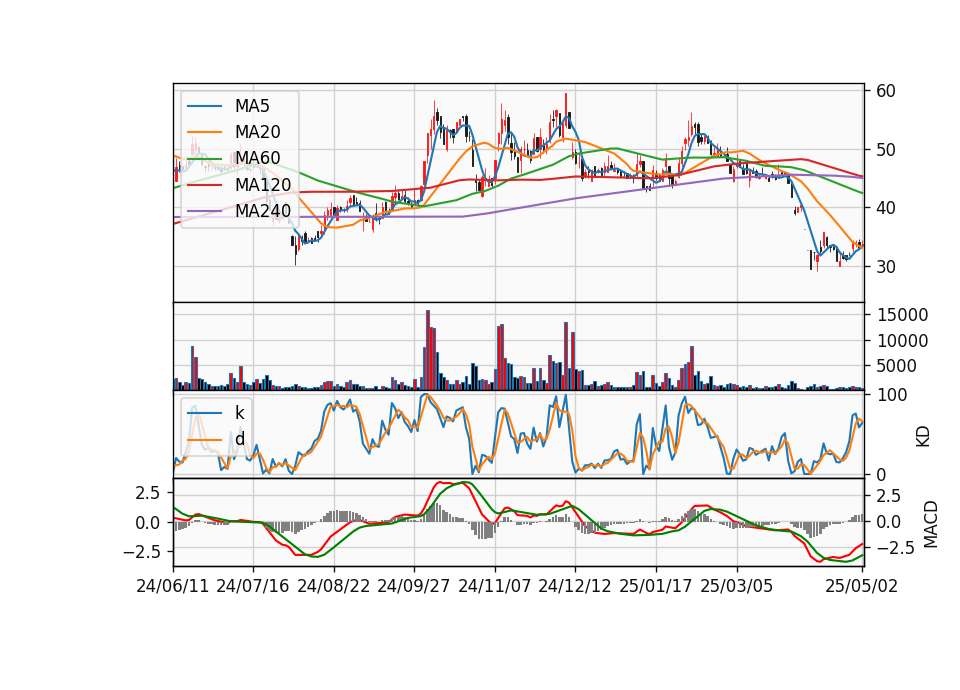Click the purple MA240 legend line sample
This screenshot has height=690, width=960.
[x=204, y=211]
